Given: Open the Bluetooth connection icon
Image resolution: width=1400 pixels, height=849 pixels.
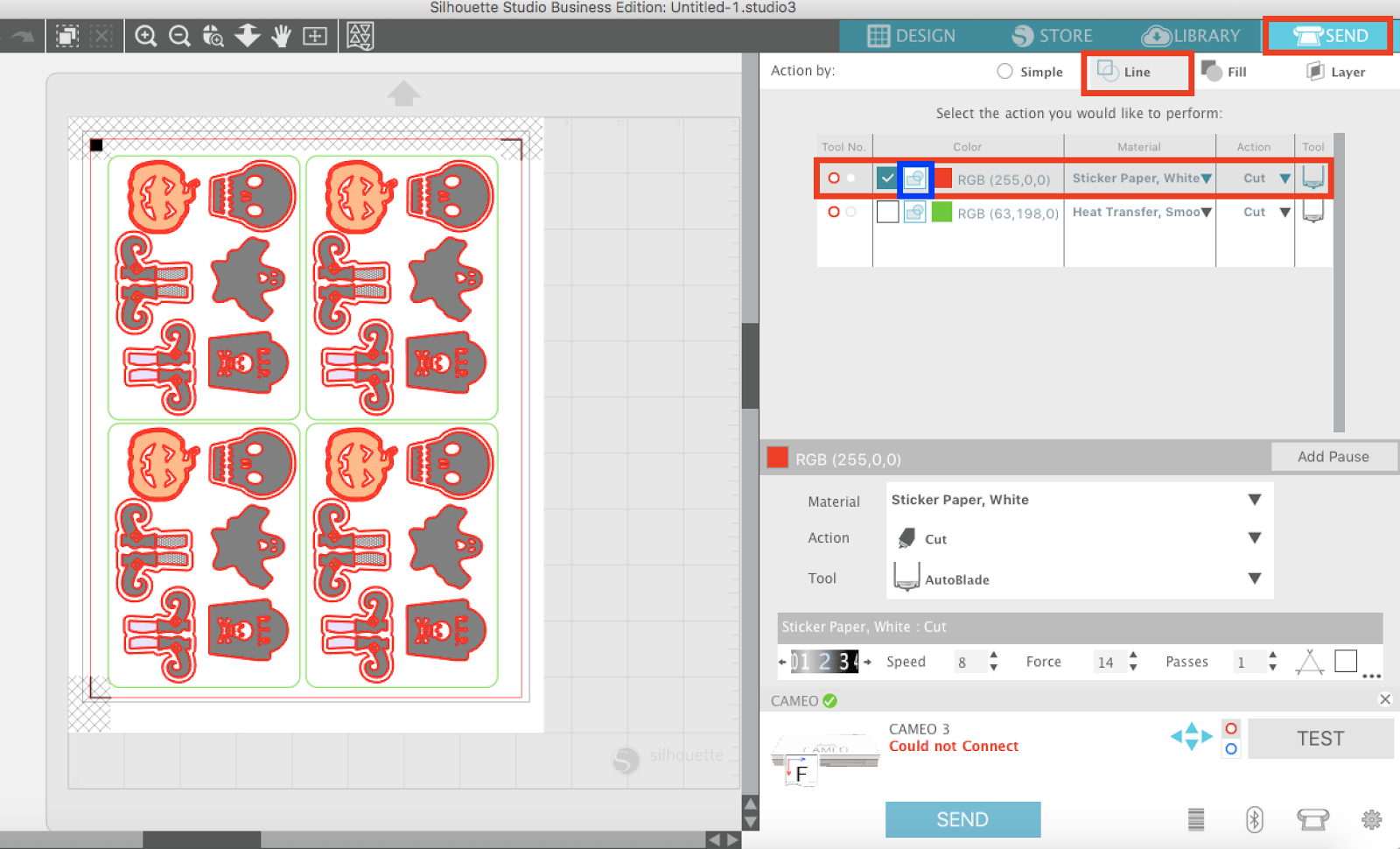Looking at the screenshot, I should click(1254, 819).
